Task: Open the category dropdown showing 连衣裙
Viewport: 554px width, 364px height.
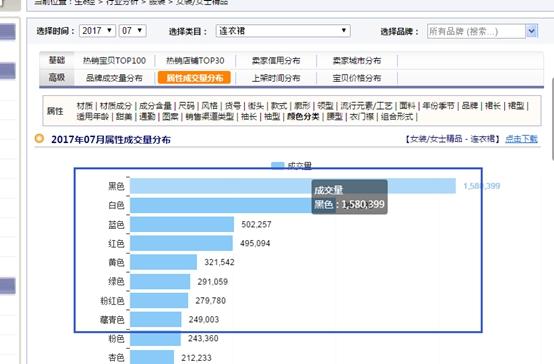Action: [283, 31]
